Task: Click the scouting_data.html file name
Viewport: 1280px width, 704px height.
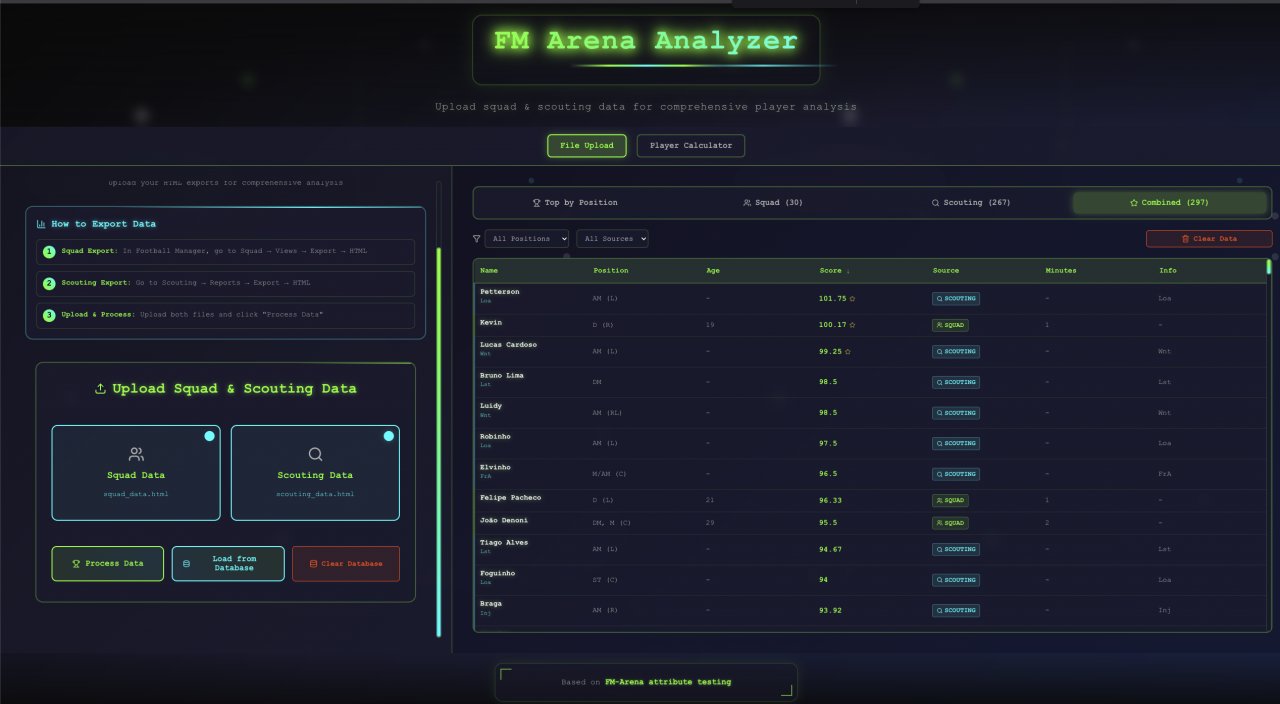Action: pos(315,494)
